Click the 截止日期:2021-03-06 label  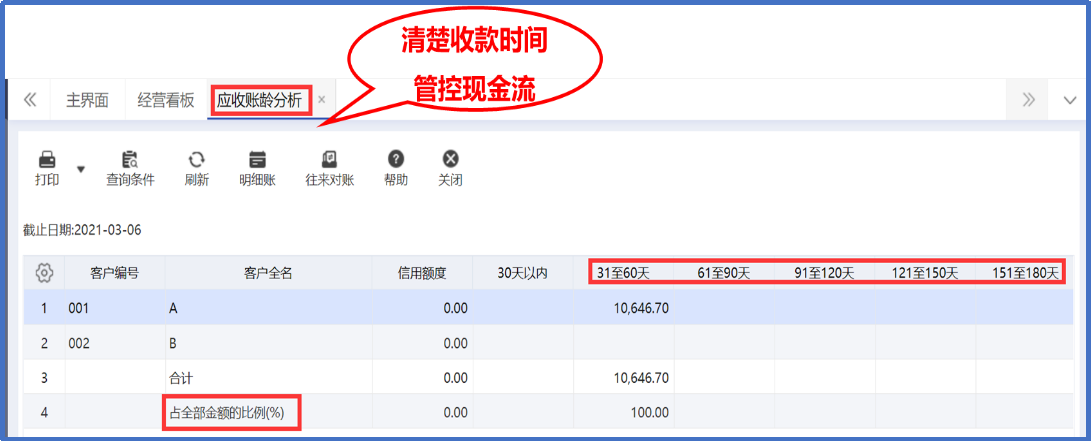82,230
